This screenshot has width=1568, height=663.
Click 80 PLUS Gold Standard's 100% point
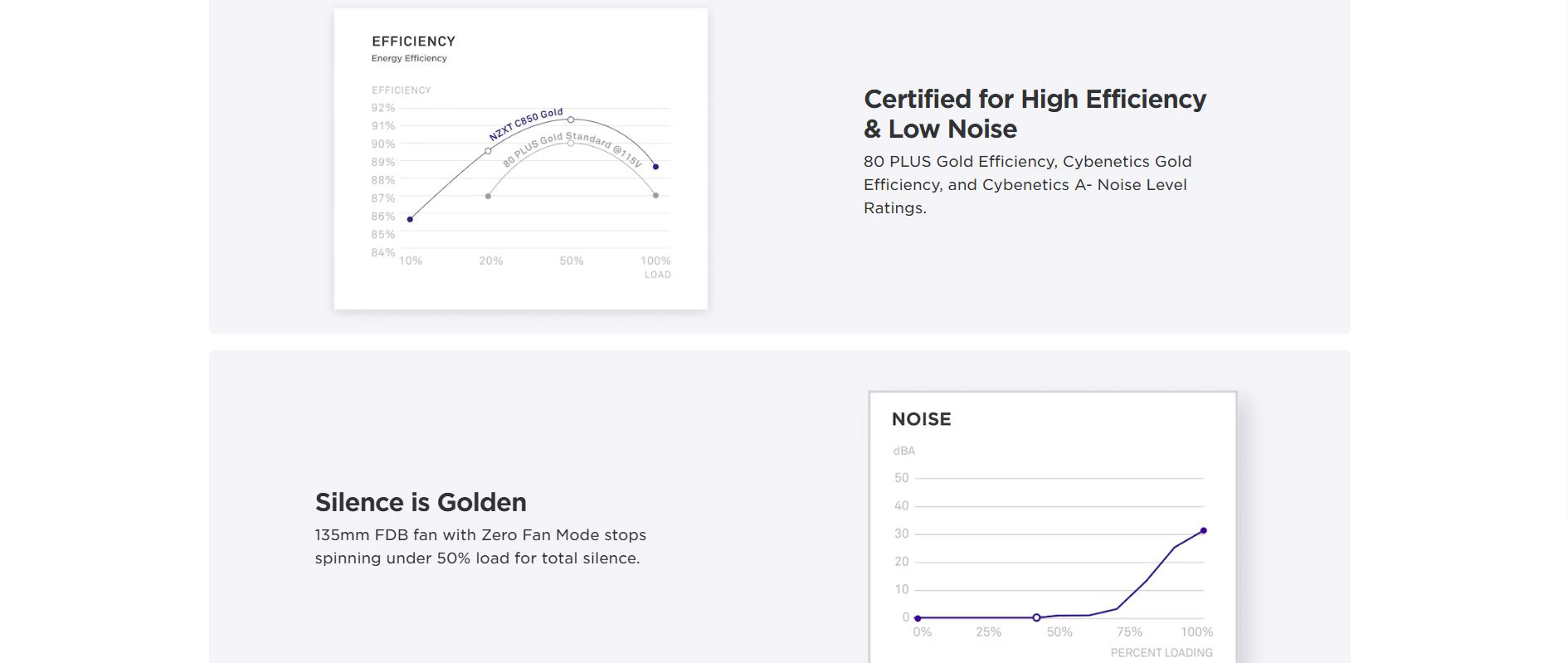click(x=655, y=196)
